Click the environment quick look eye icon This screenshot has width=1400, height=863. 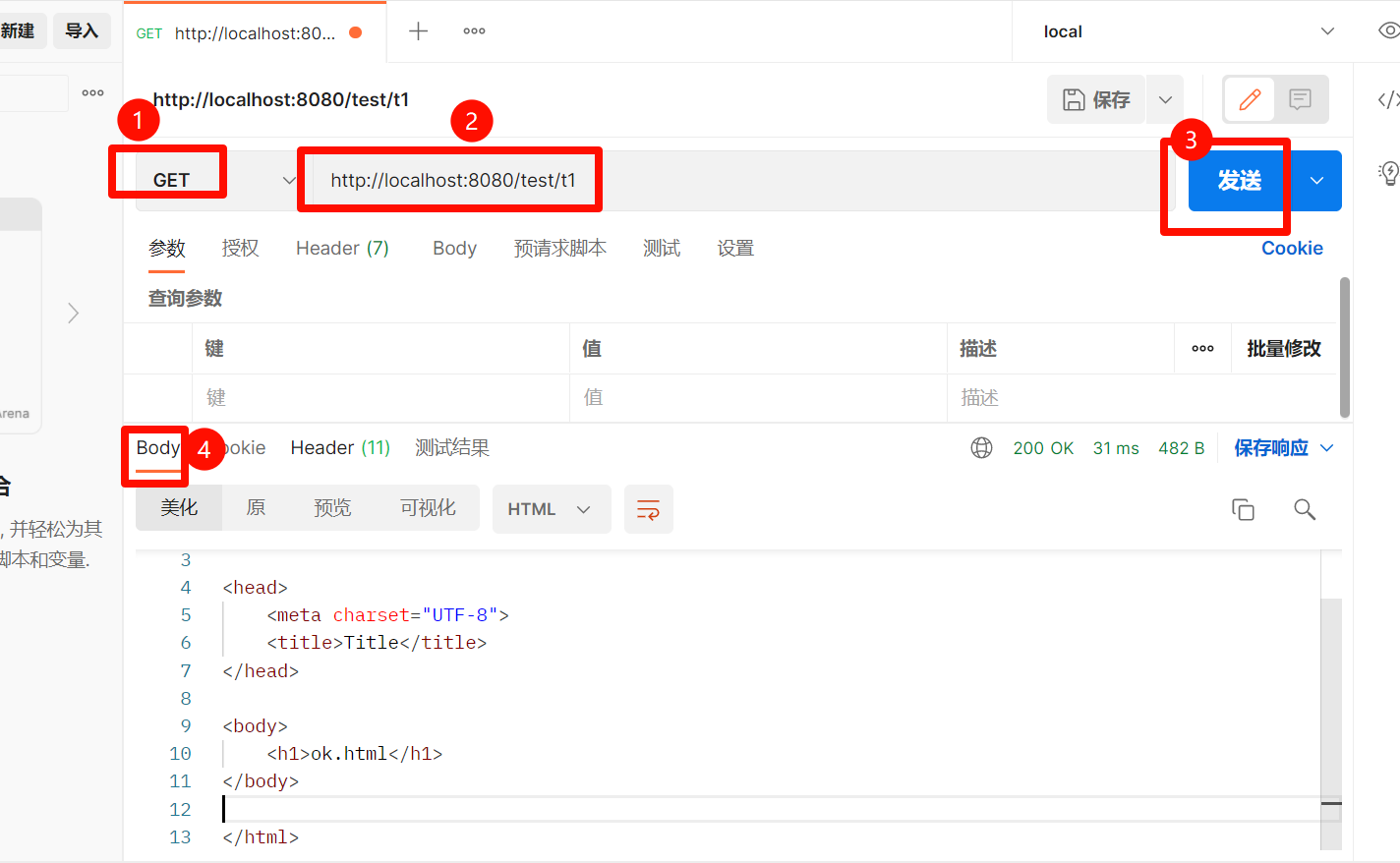[1388, 30]
